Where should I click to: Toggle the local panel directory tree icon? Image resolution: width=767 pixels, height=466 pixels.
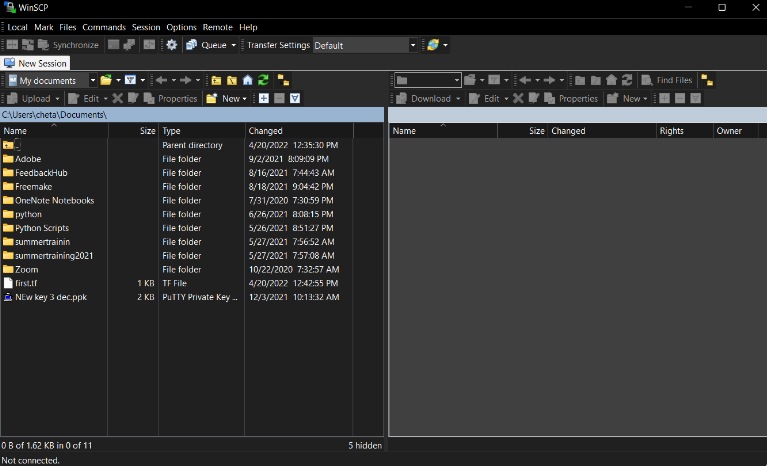coord(283,80)
